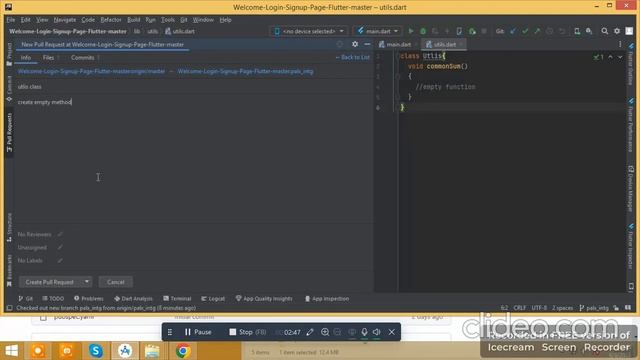Viewport: 640px width, 360px height.
Task: Click the Flutter attach phone icon
Action: coord(459,31)
